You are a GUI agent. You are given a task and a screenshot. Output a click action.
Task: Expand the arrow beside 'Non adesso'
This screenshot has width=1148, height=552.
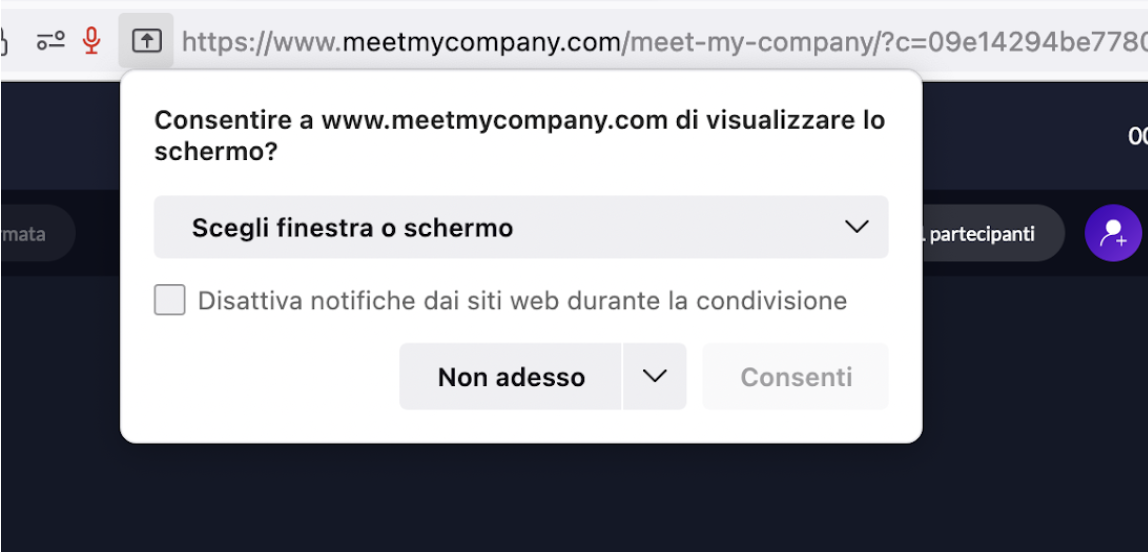654,376
